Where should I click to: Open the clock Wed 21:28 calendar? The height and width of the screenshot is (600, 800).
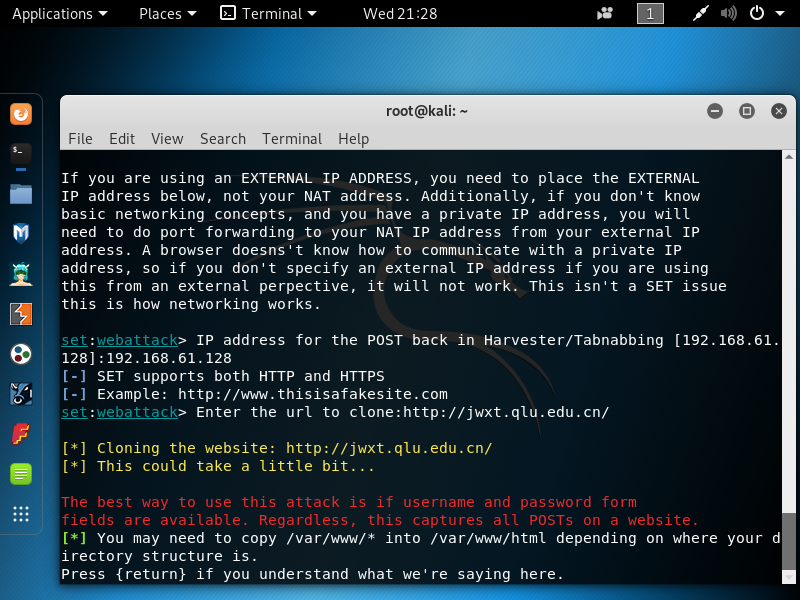(400, 14)
